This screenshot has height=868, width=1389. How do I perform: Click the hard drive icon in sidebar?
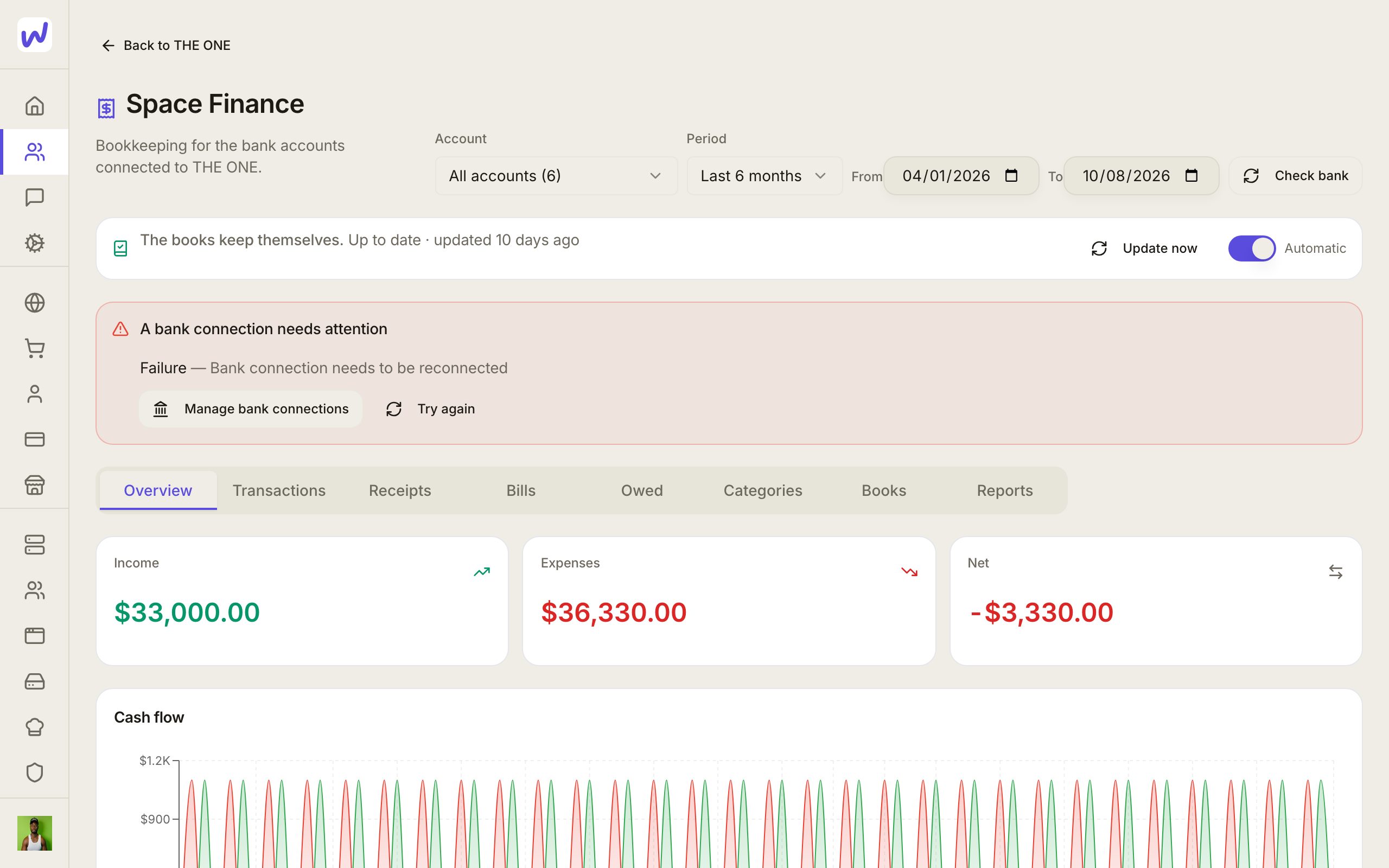pyautogui.click(x=34, y=681)
